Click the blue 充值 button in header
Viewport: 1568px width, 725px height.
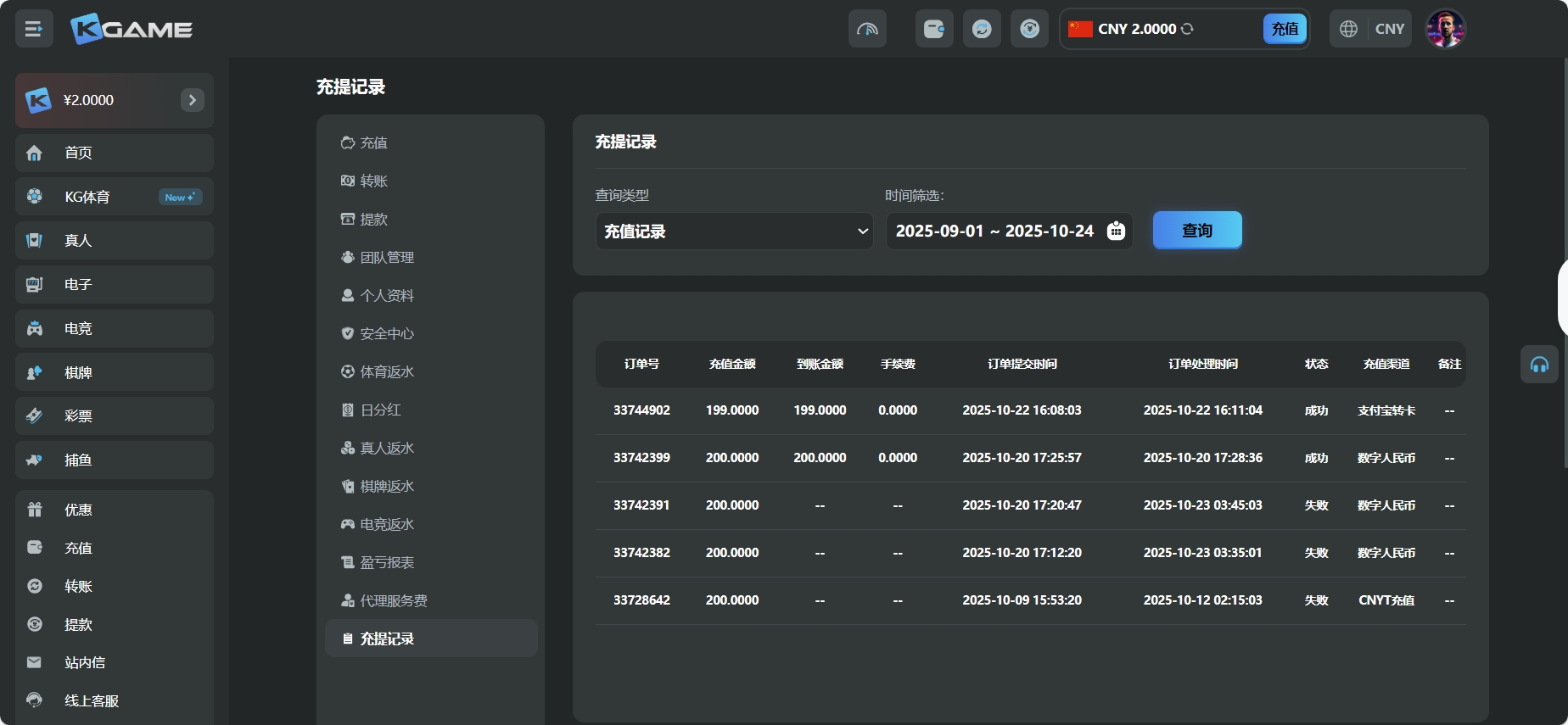tap(1285, 29)
